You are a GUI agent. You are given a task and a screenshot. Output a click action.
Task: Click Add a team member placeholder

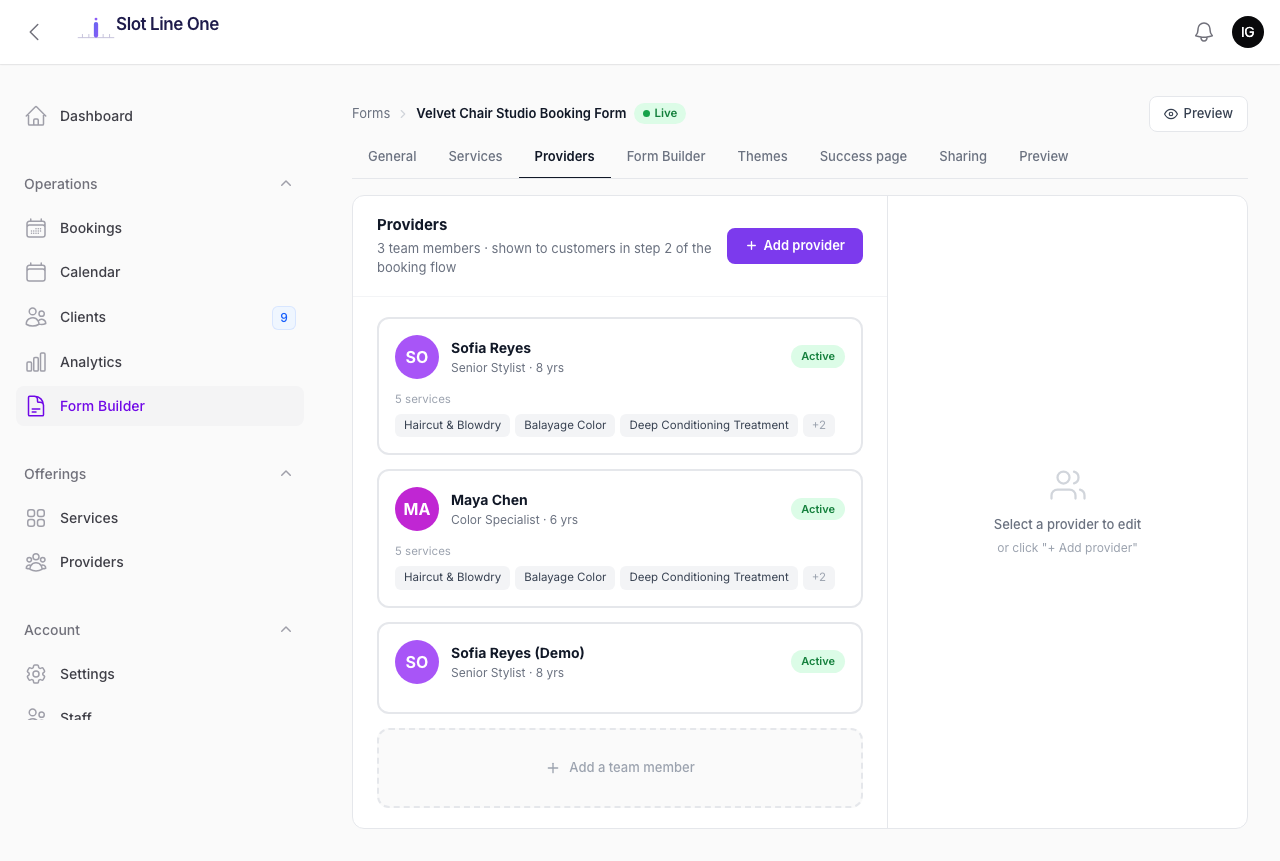pos(620,768)
